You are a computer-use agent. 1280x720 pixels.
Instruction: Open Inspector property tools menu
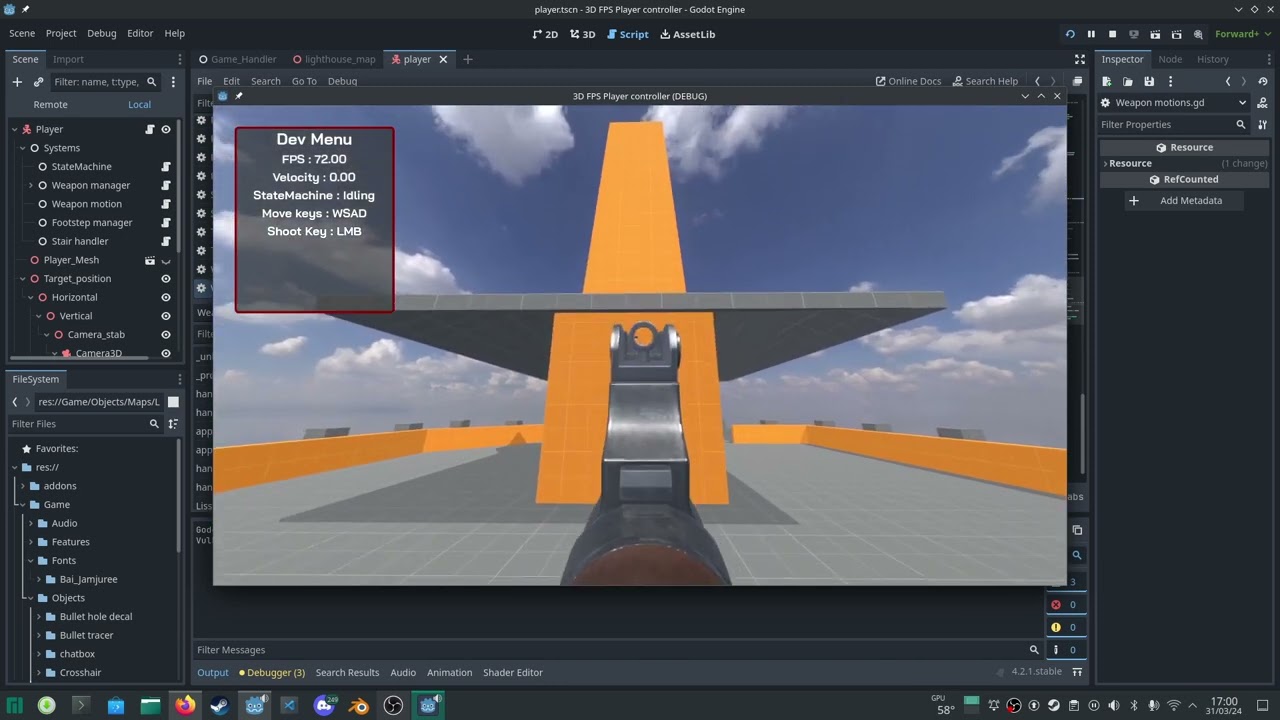click(x=1264, y=125)
